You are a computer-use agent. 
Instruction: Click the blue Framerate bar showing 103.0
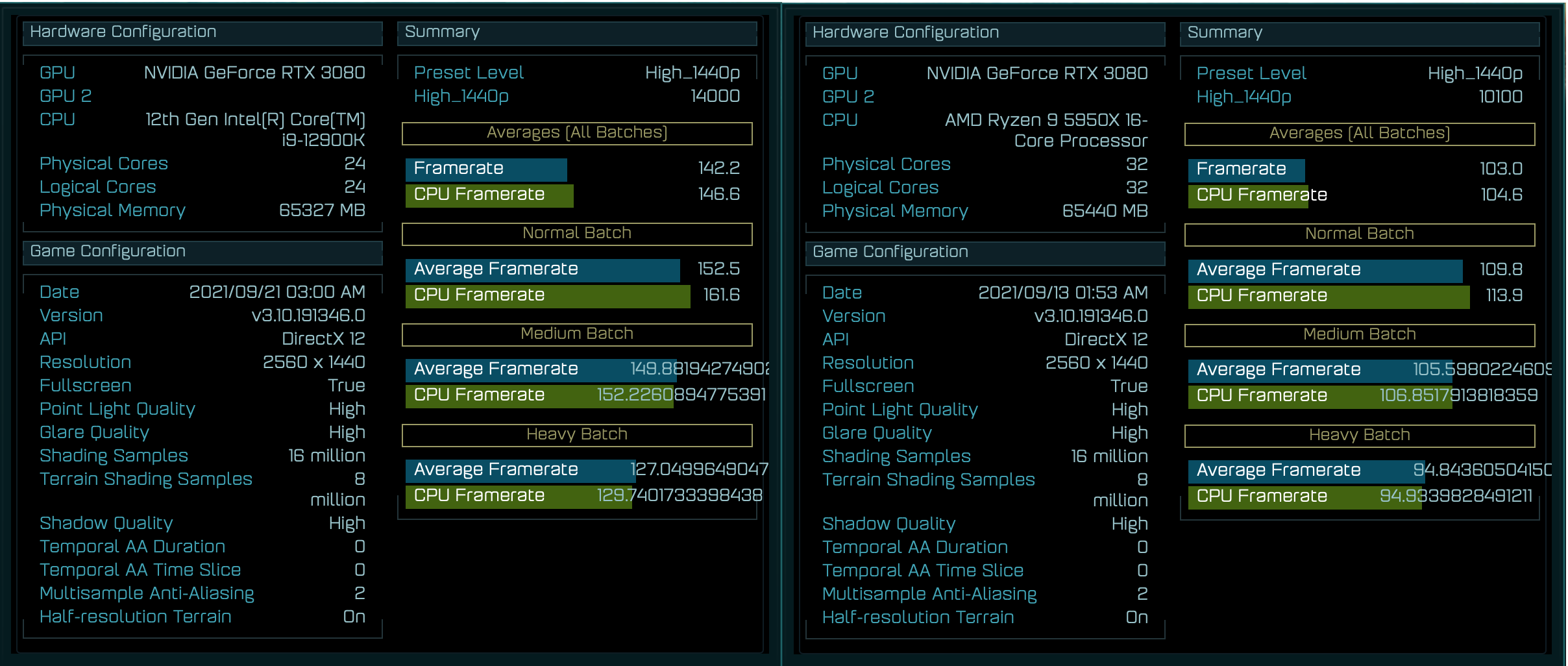point(1245,169)
